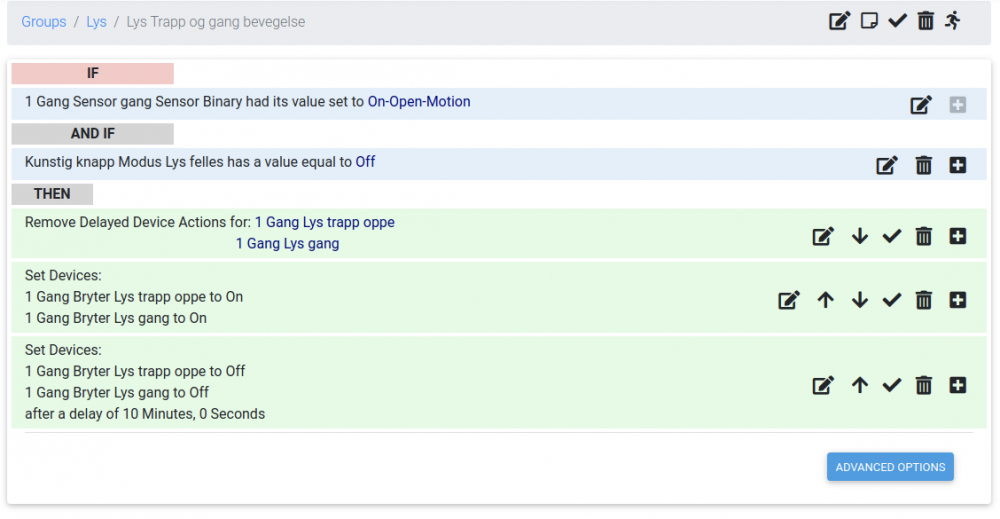This screenshot has height=519, width=1000.
Task: Move Remove Delayed Device Actions down
Action: click(859, 237)
